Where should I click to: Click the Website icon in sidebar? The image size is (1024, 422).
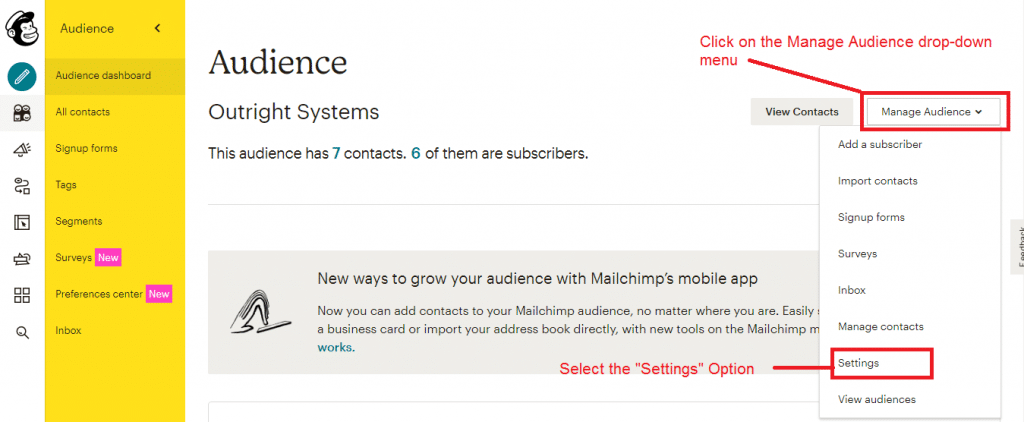click(x=22, y=223)
